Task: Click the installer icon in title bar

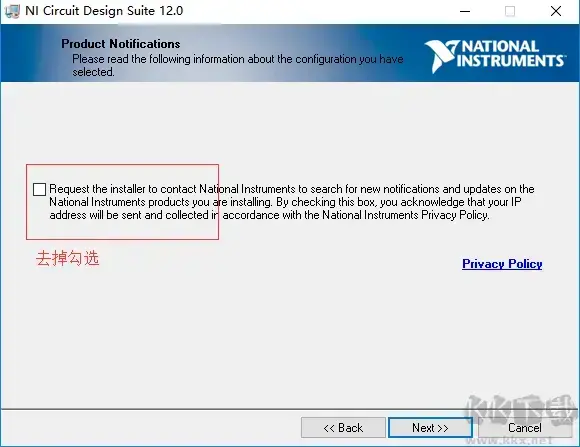Action: click(12, 11)
